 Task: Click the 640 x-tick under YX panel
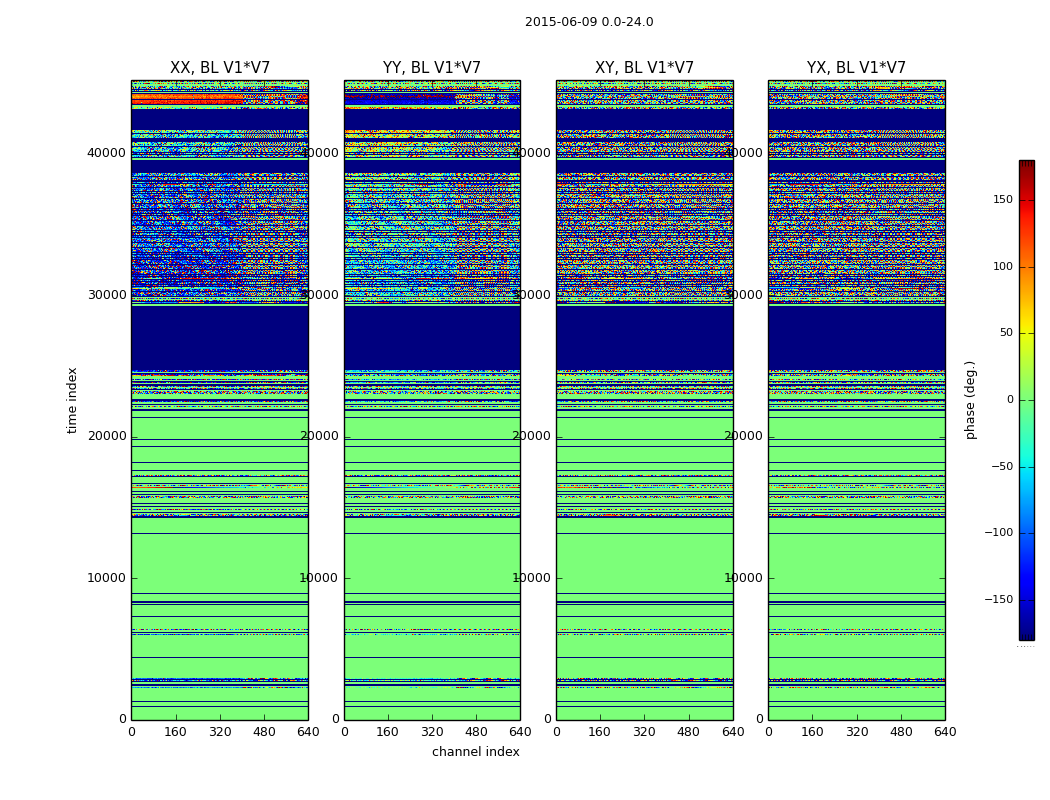[x=944, y=732]
